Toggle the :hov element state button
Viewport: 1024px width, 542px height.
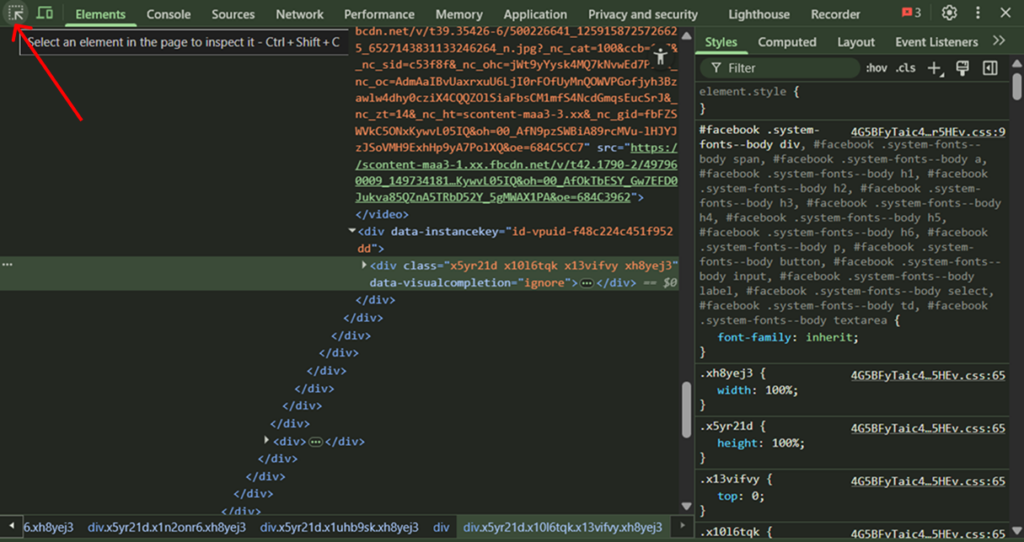point(876,68)
